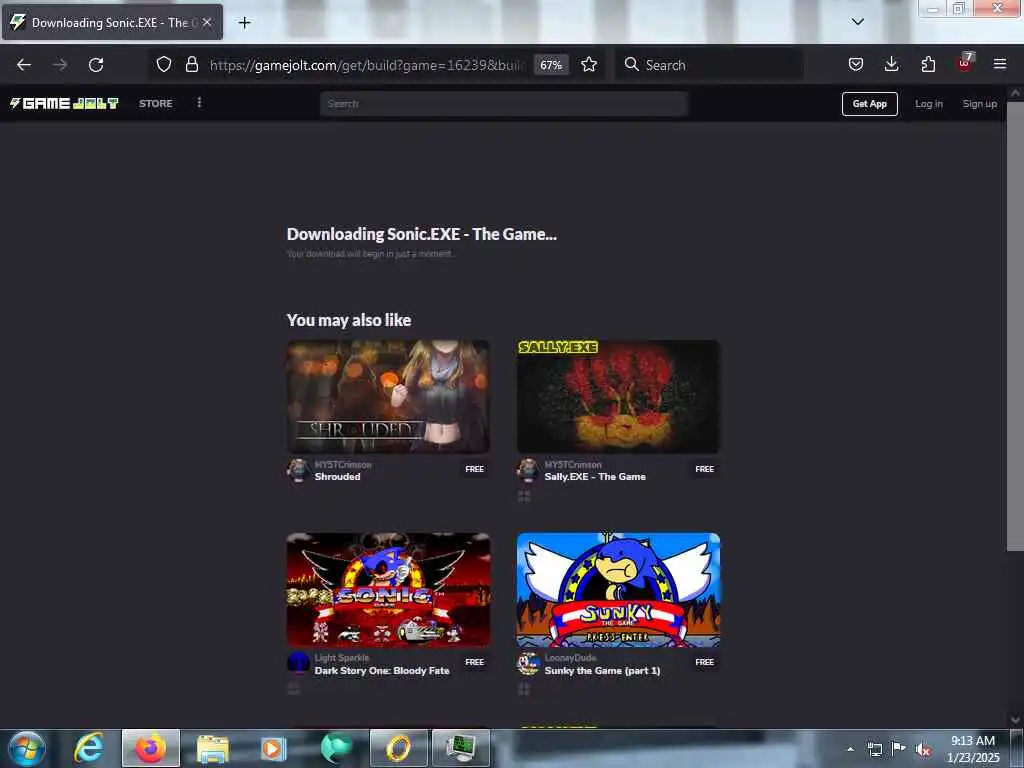Viewport: 1024px width, 768px height.
Task: Expand the list all tabs chevron
Action: (x=857, y=22)
